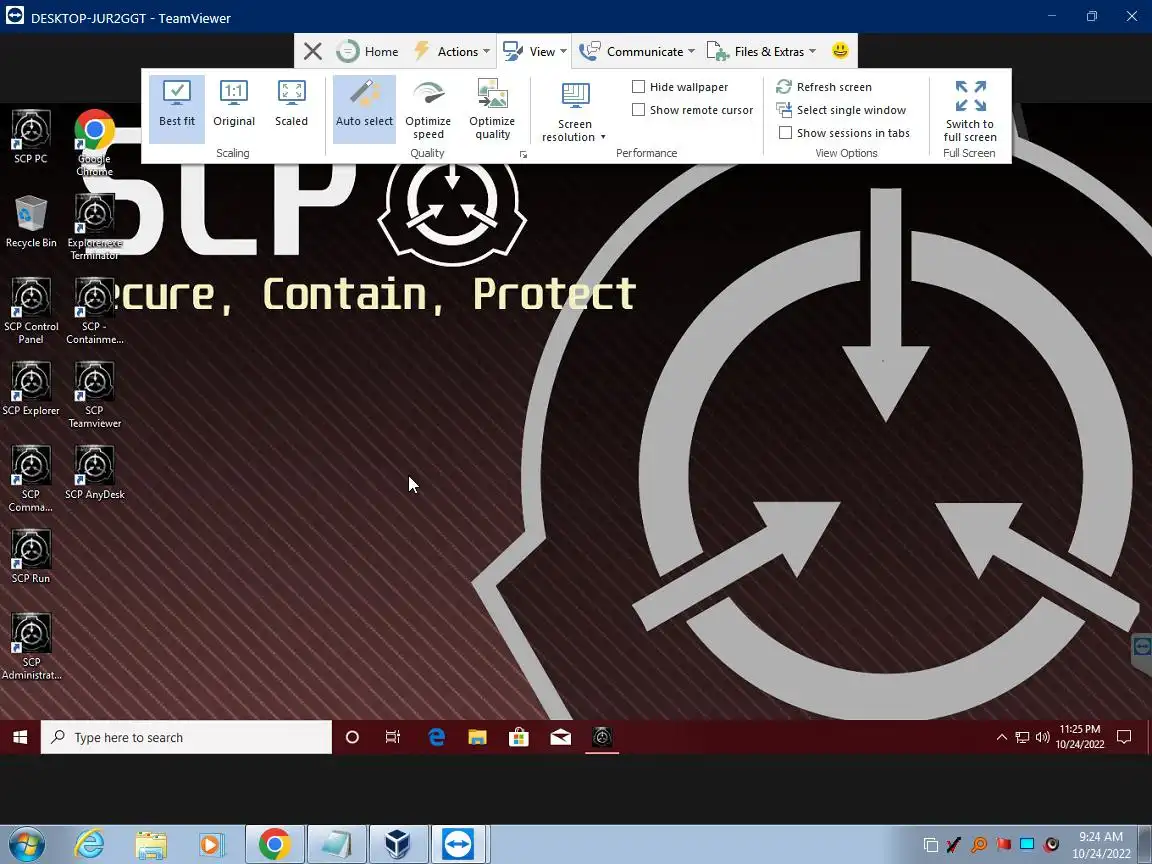Click remote network tray icon
The width and height of the screenshot is (1152, 864).
point(1022,737)
